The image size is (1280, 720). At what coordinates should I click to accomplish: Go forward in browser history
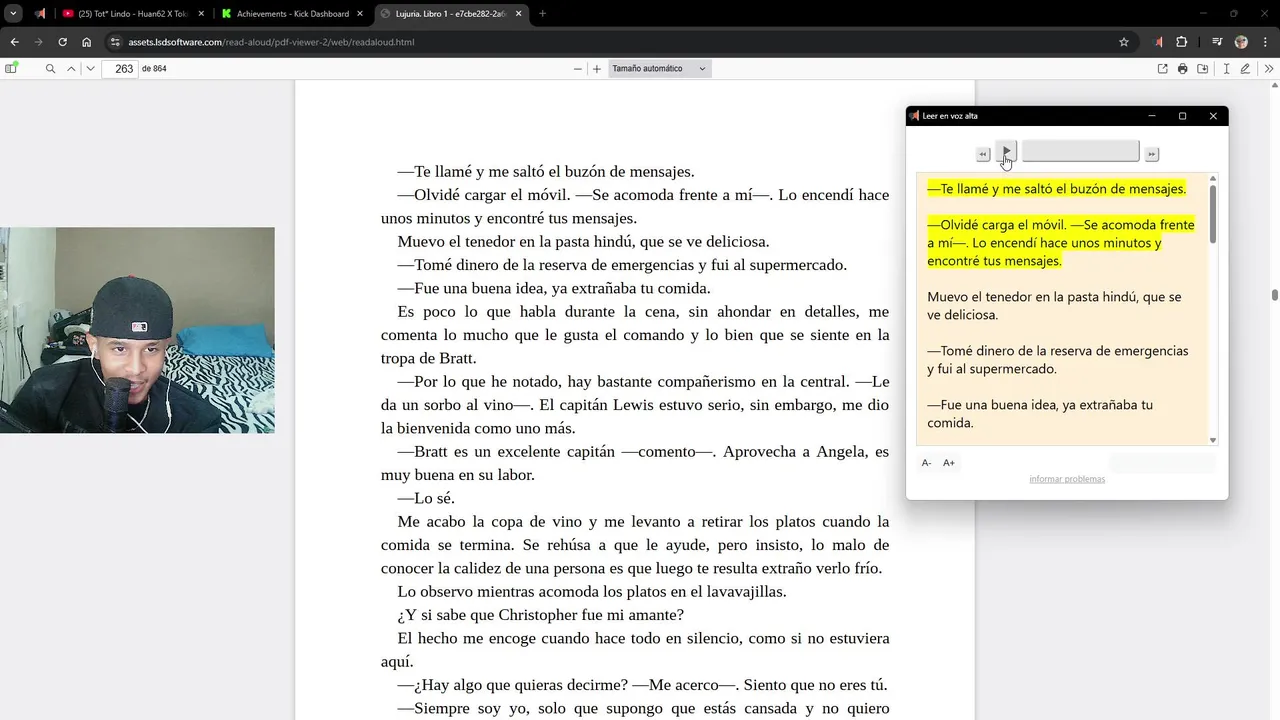38,42
